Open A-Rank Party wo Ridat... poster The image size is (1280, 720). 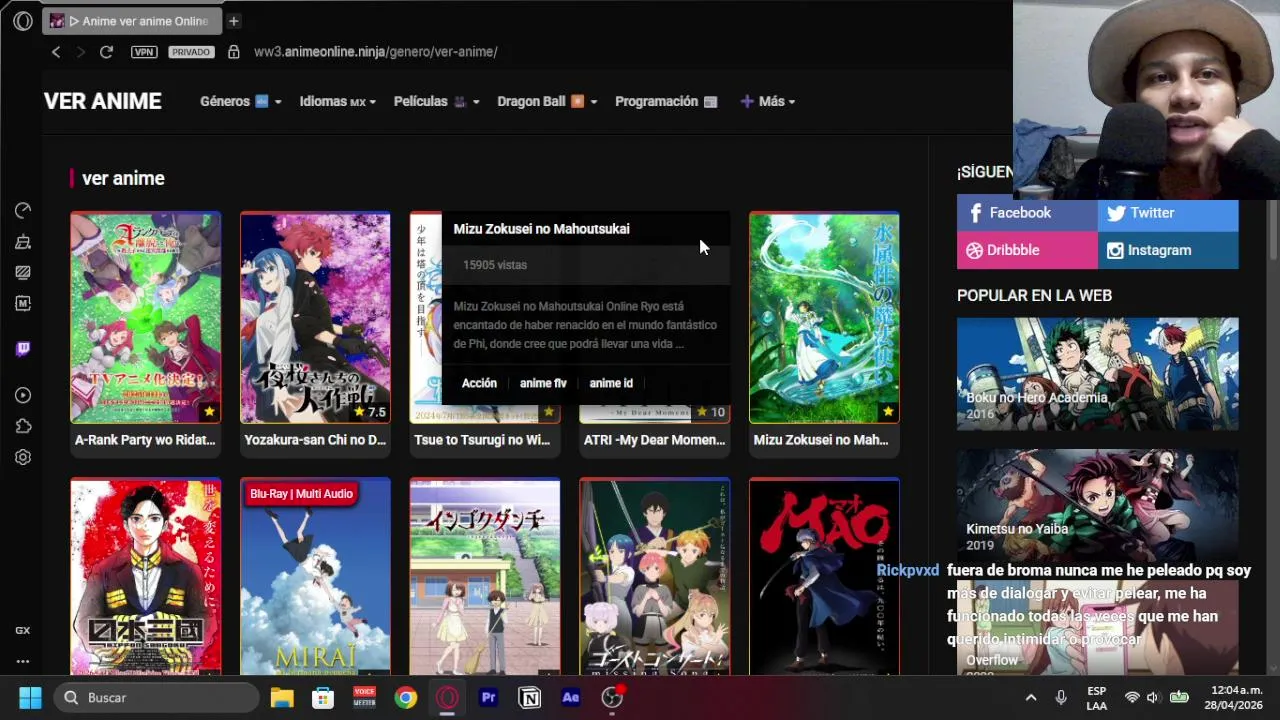[x=146, y=317]
